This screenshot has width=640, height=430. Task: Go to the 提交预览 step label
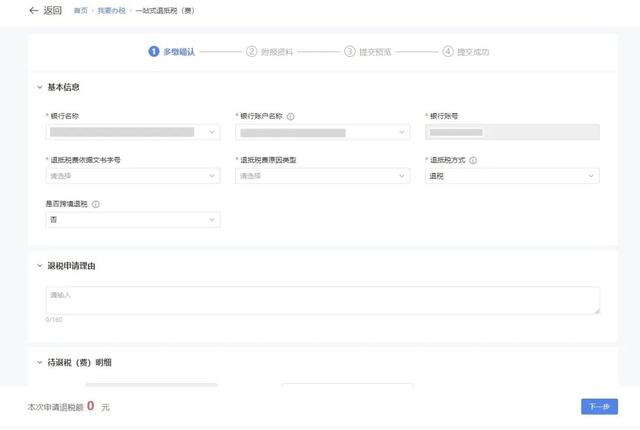pyautogui.click(x=375, y=52)
